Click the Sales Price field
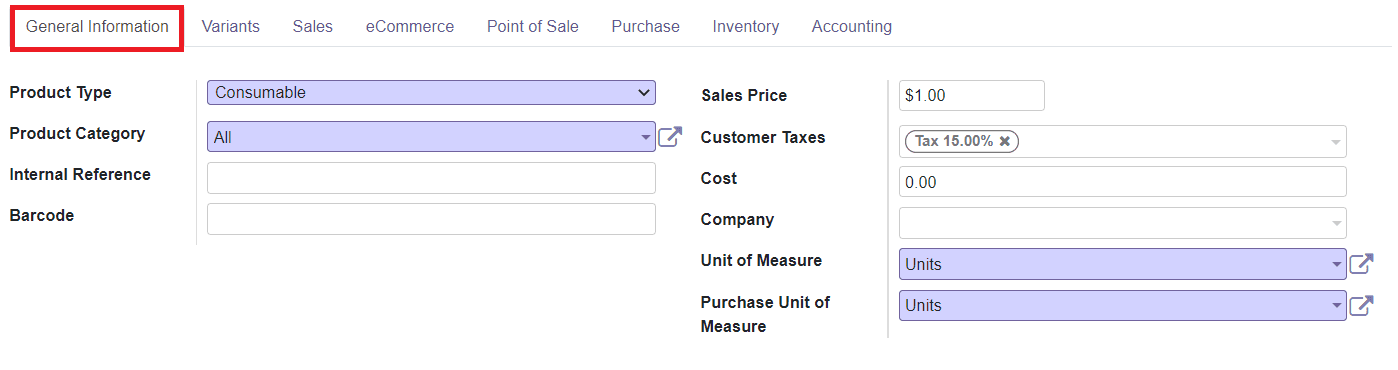 point(972,96)
